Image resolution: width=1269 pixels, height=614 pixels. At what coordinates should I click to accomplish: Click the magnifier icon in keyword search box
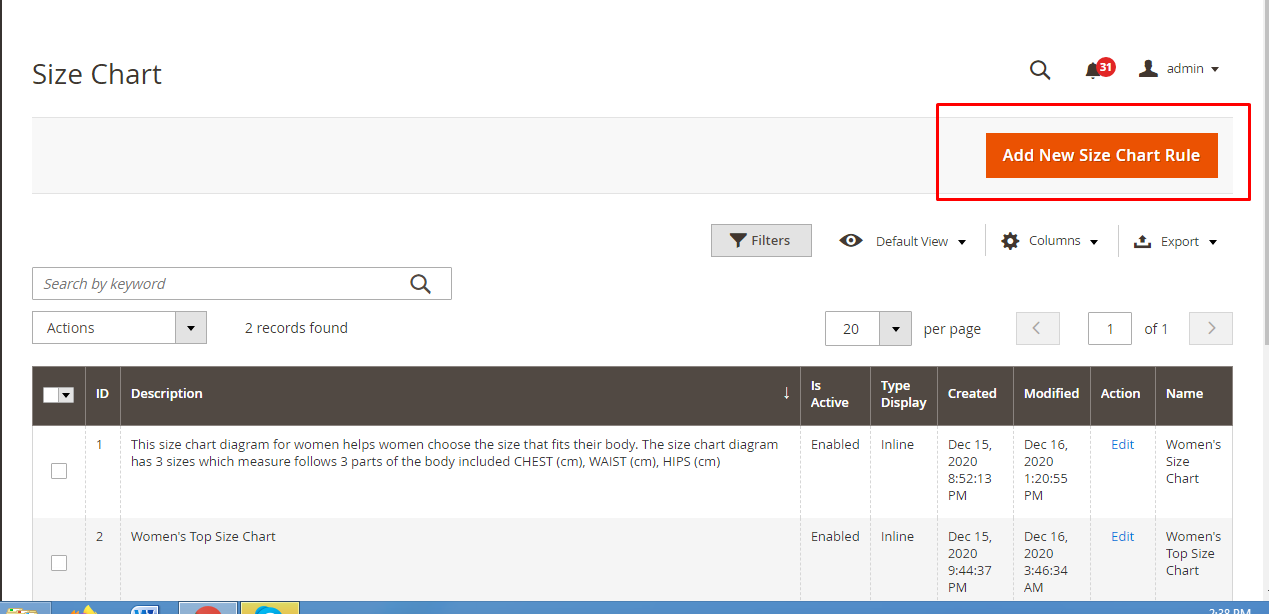click(421, 284)
